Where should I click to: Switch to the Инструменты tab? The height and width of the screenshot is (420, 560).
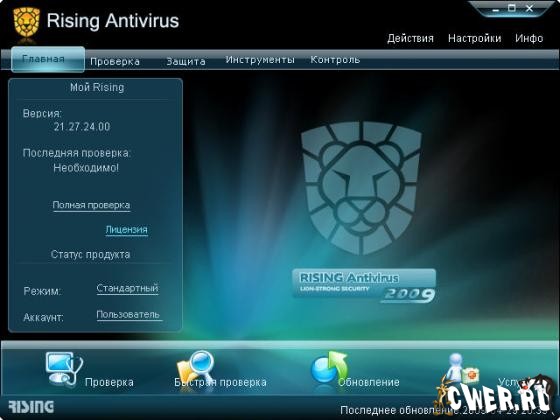[260, 60]
